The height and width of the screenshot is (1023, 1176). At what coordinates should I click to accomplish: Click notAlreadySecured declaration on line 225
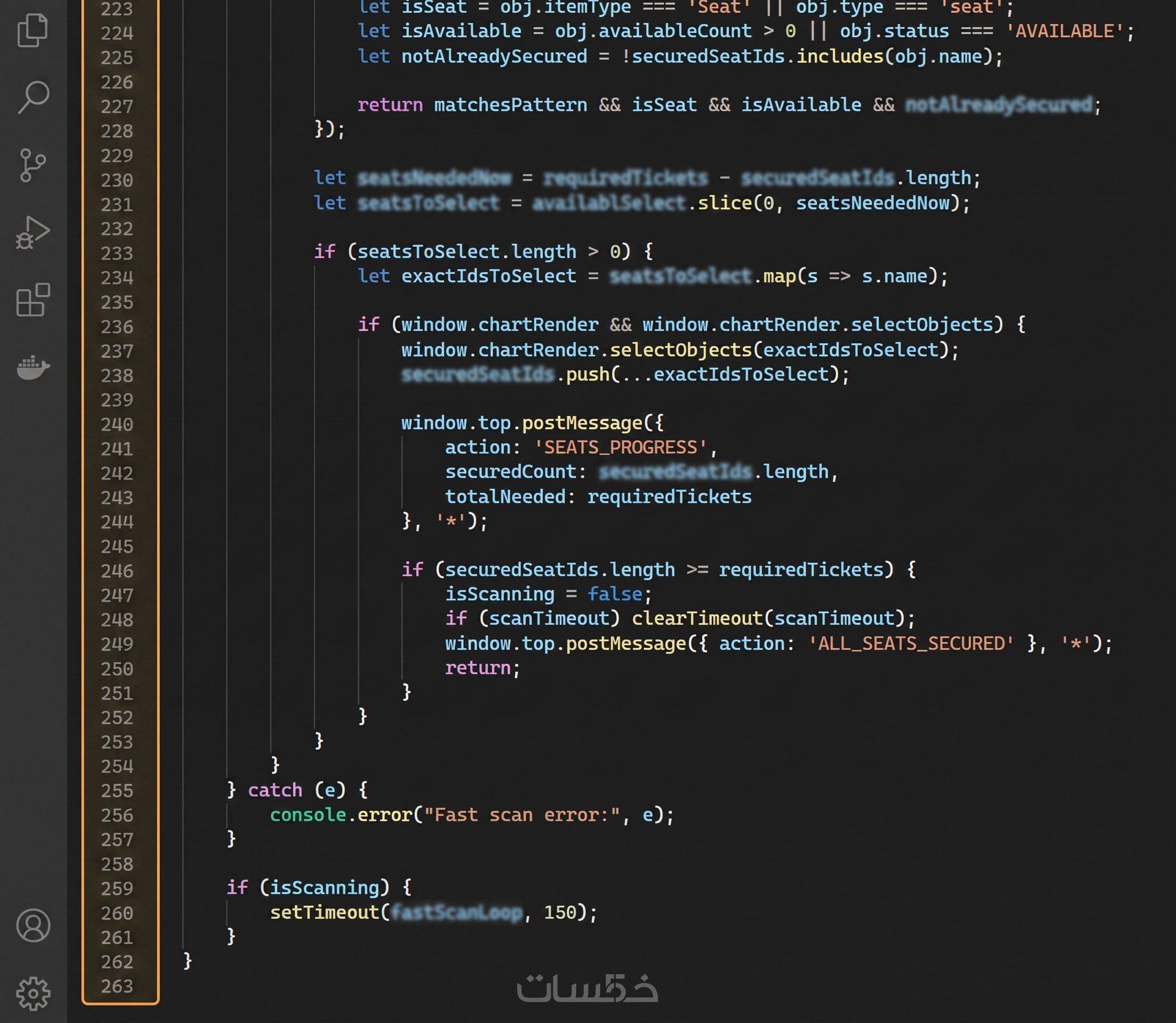(x=494, y=56)
